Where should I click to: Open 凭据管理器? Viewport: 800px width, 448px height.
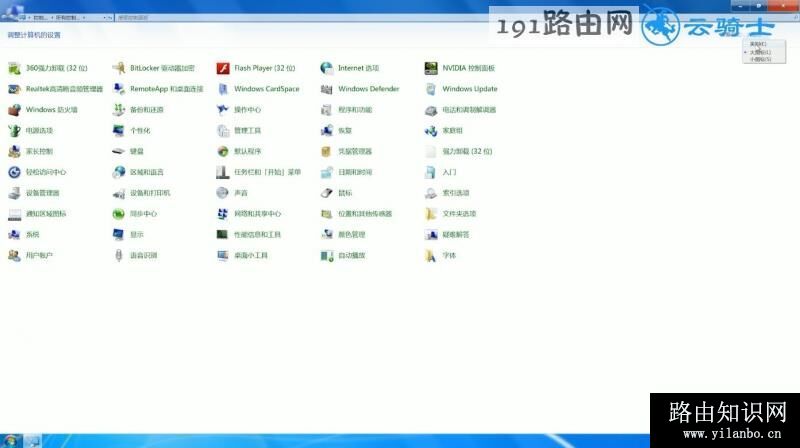(x=346, y=152)
